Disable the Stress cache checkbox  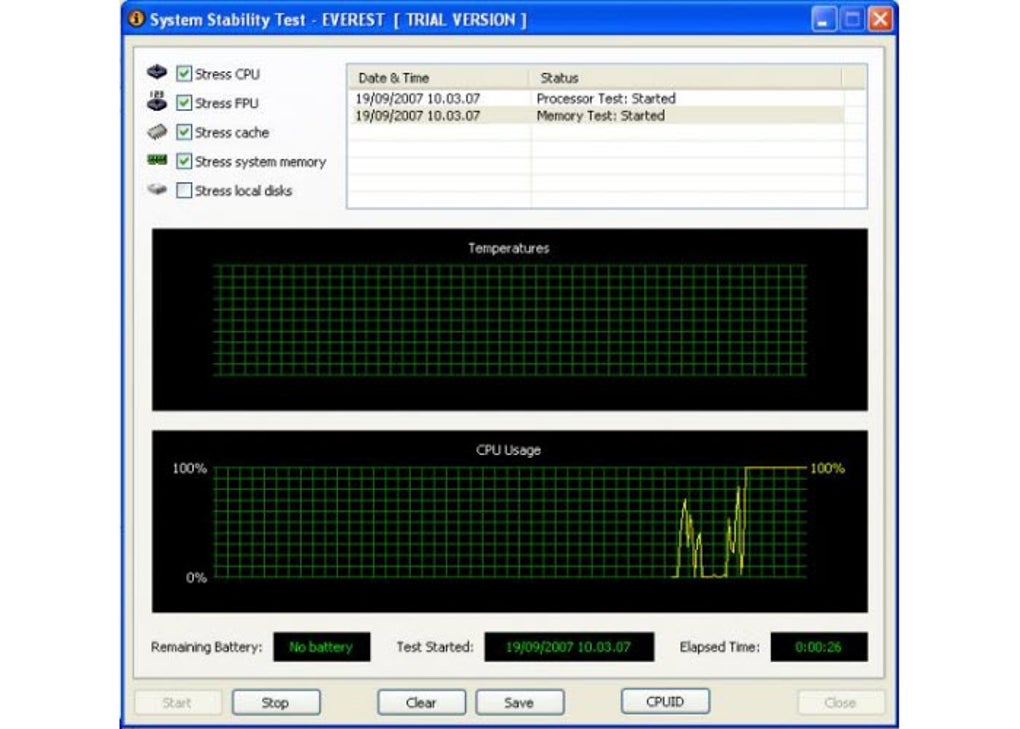[x=184, y=132]
